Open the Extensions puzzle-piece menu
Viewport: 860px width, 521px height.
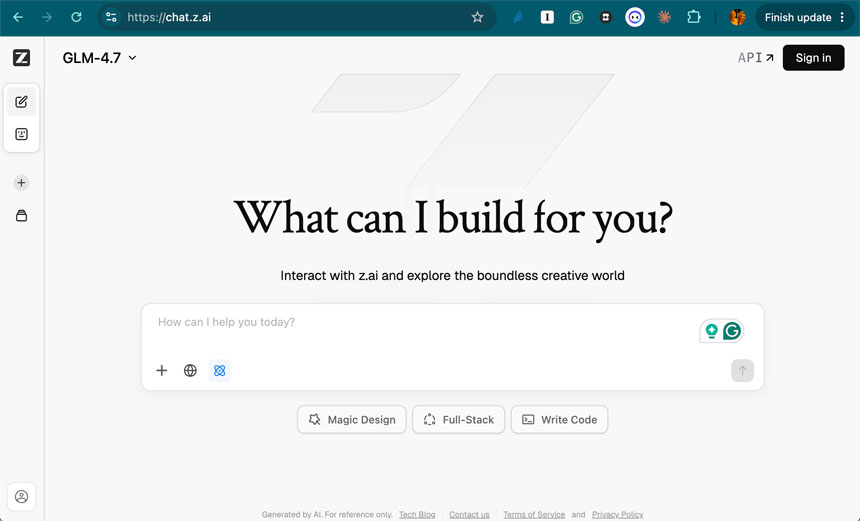pyautogui.click(x=694, y=17)
